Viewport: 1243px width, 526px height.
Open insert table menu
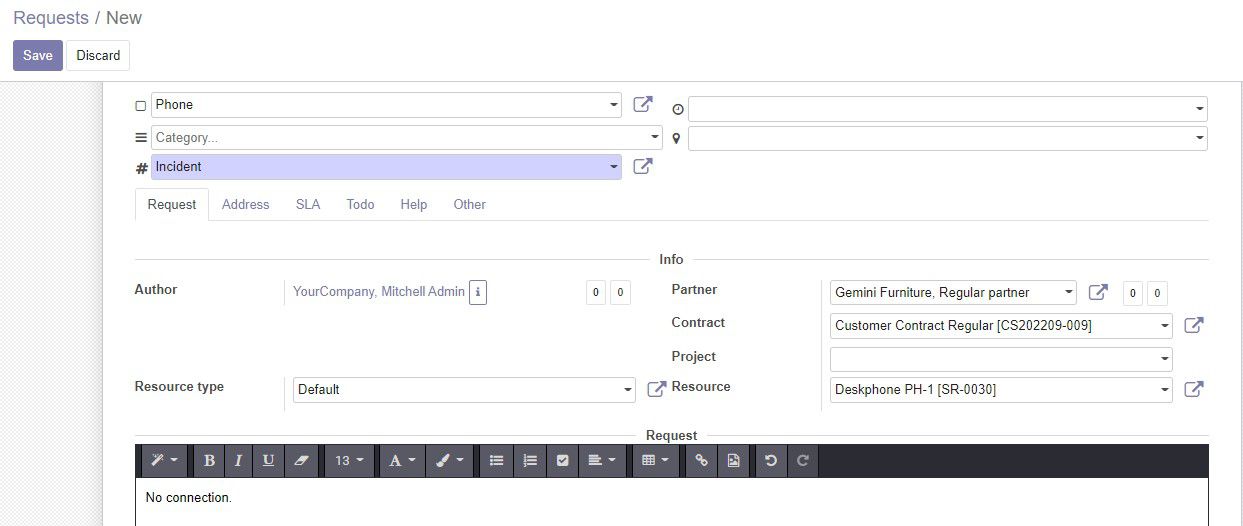655,460
